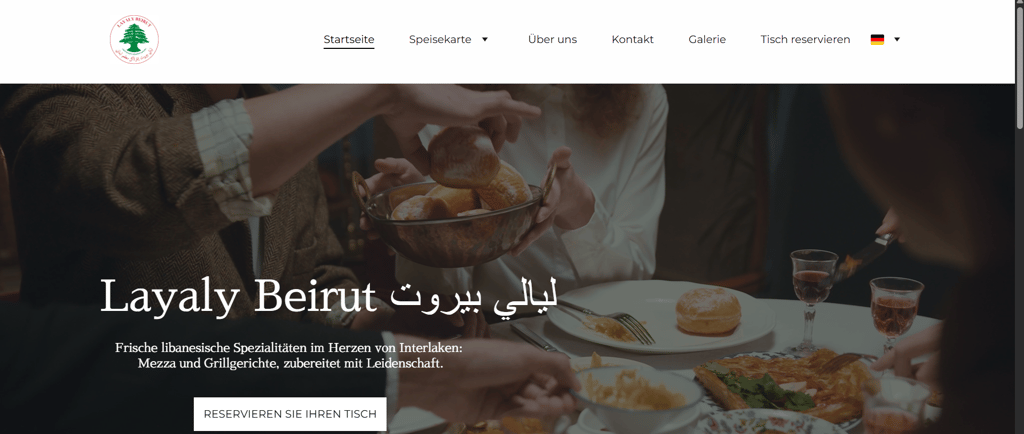Click the Reservieren Sie Ihren Tisch button
Viewport: 1024px width, 434px height.
[x=290, y=414]
